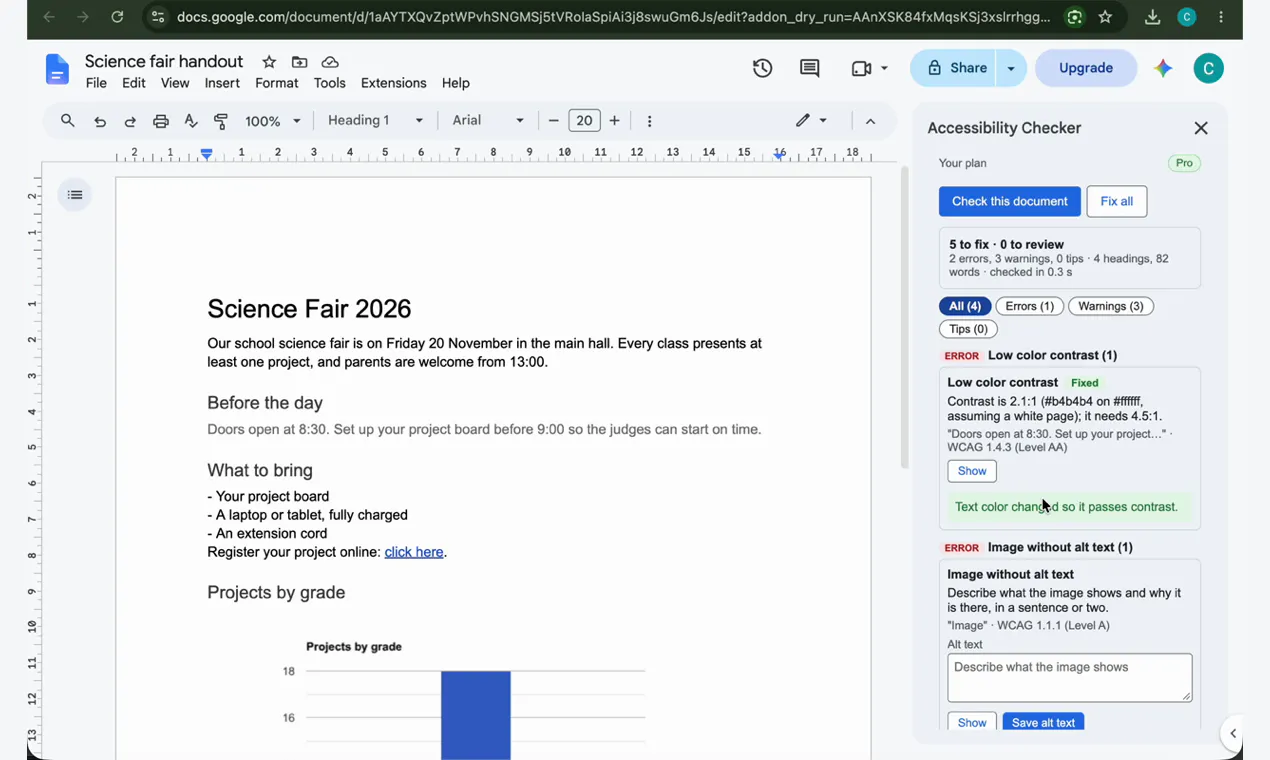Open the toolbar's three-dot more options
1270x760 pixels.
(x=650, y=121)
